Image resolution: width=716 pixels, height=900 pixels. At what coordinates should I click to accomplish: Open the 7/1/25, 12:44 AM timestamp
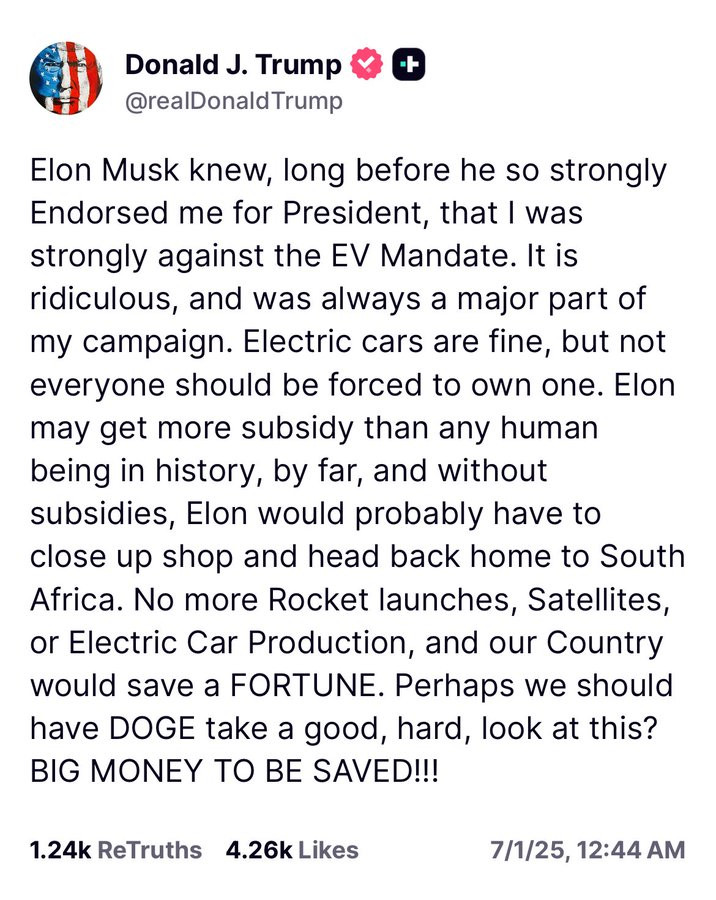pyautogui.click(x=587, y=850)
